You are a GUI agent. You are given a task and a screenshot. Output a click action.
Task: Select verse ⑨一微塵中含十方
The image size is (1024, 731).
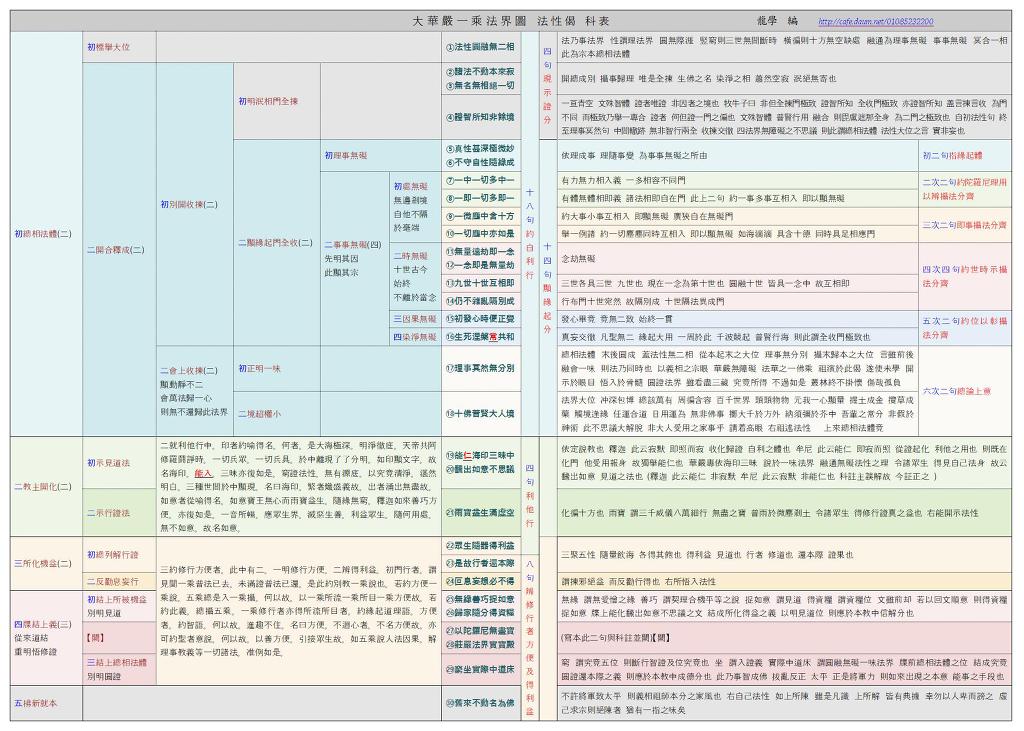[x=480, y=216]
